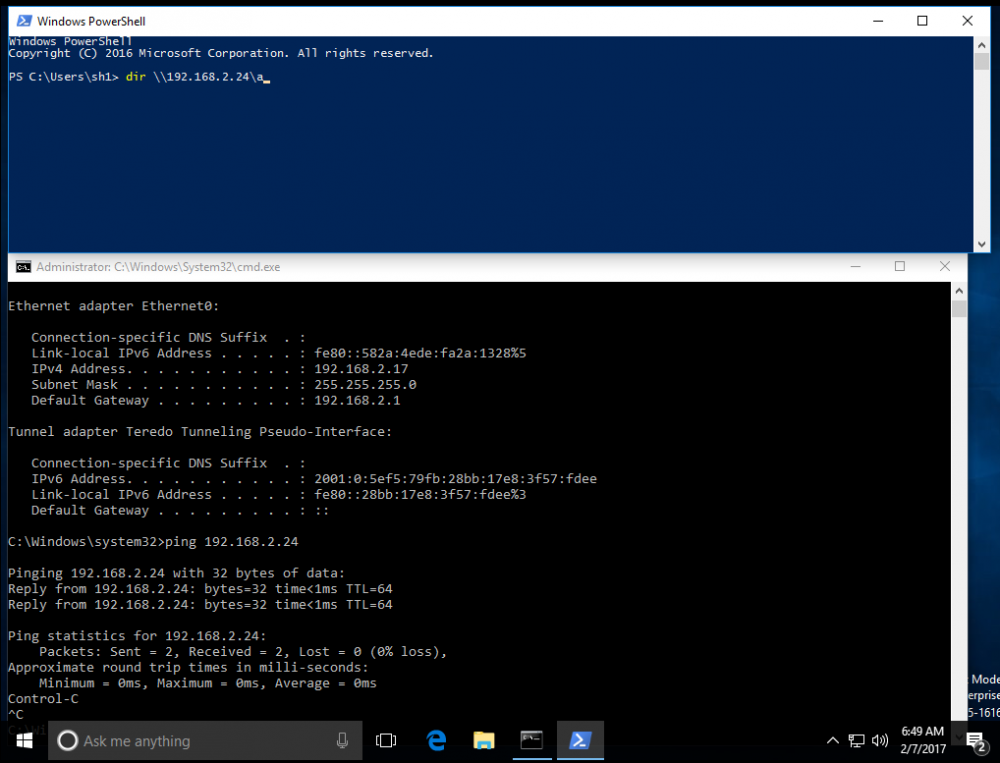The height and width of the screenshot is (763, 1000).
Task: Open the volume control tray icon
Action: tap(880, 741)
